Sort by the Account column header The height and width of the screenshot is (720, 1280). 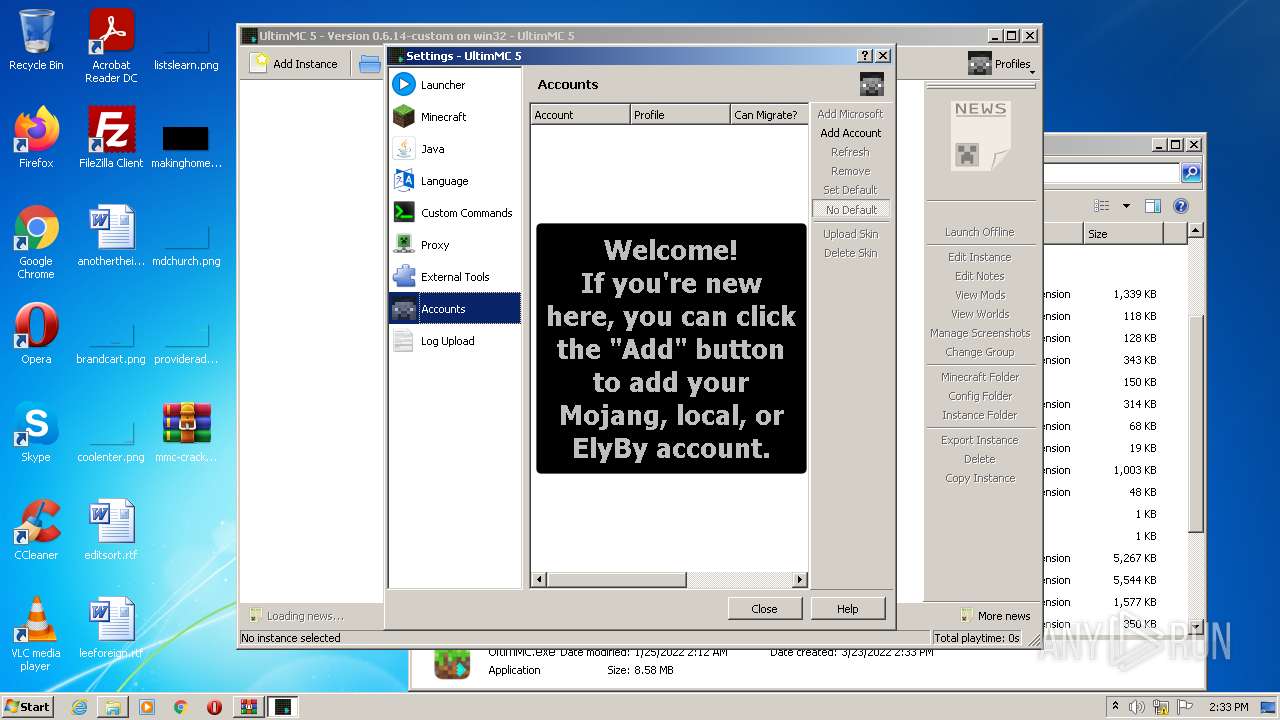[580, 115]
